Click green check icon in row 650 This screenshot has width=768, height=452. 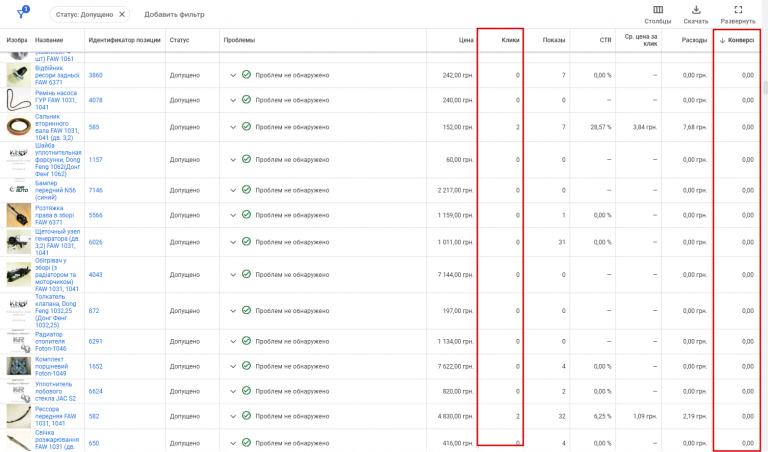246,443
